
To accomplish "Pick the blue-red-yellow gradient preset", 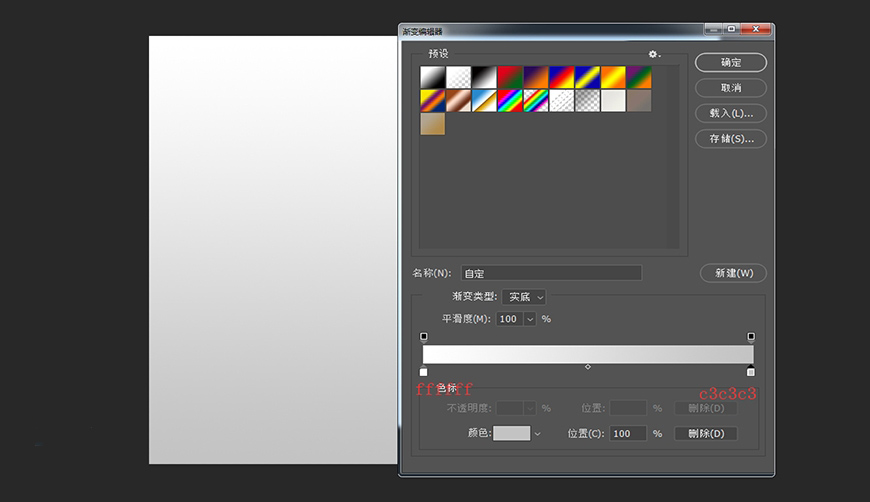I will tap(562, 78).
